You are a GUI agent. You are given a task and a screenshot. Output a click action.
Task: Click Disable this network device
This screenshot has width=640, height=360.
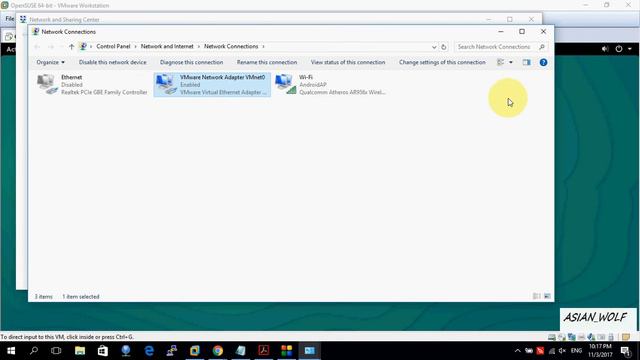coord(113,62)
